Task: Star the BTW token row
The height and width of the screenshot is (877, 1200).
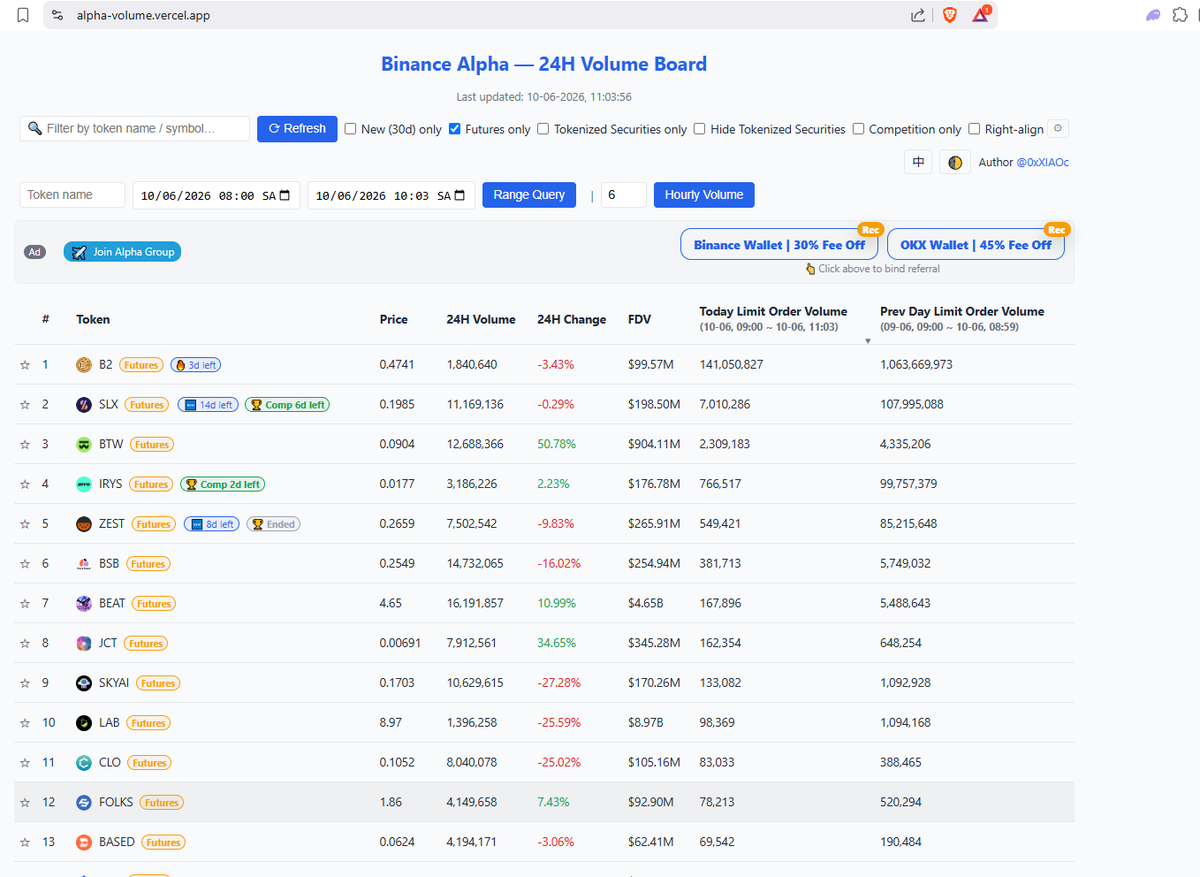Action: 25,444
